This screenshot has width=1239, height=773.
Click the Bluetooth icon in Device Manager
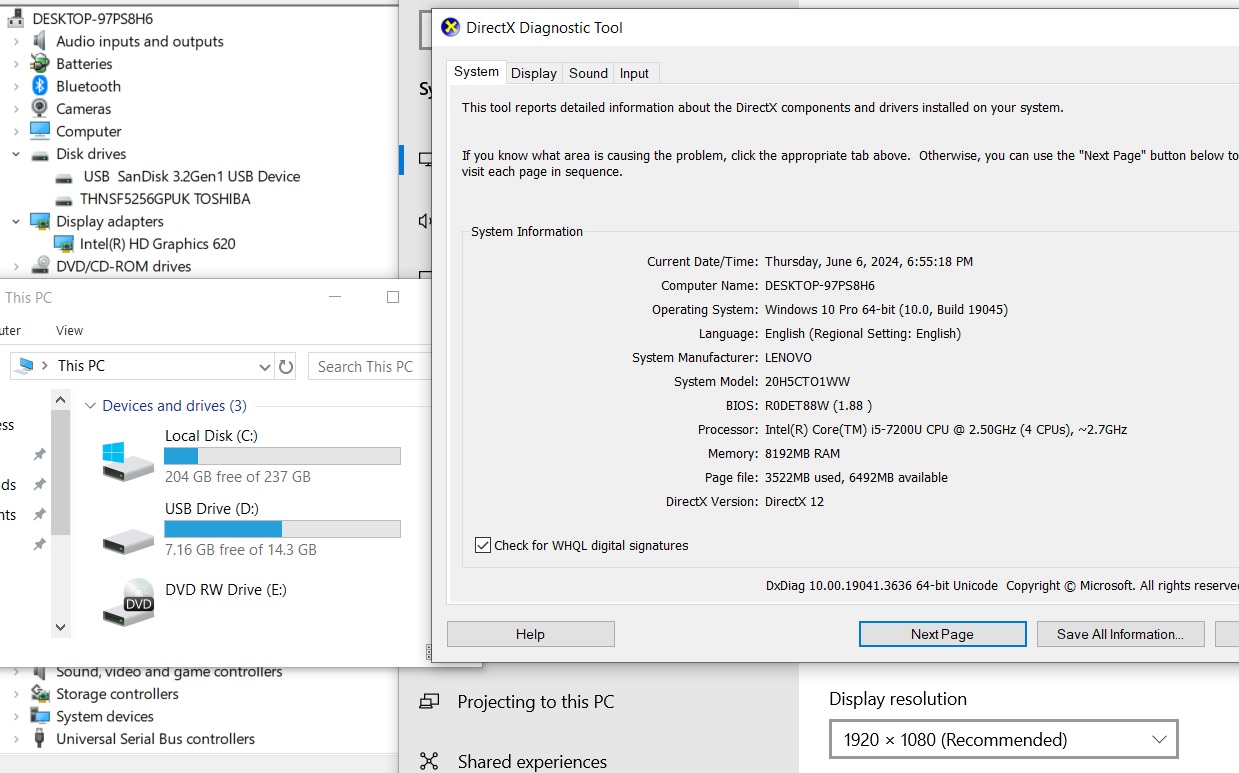(40, 86)
